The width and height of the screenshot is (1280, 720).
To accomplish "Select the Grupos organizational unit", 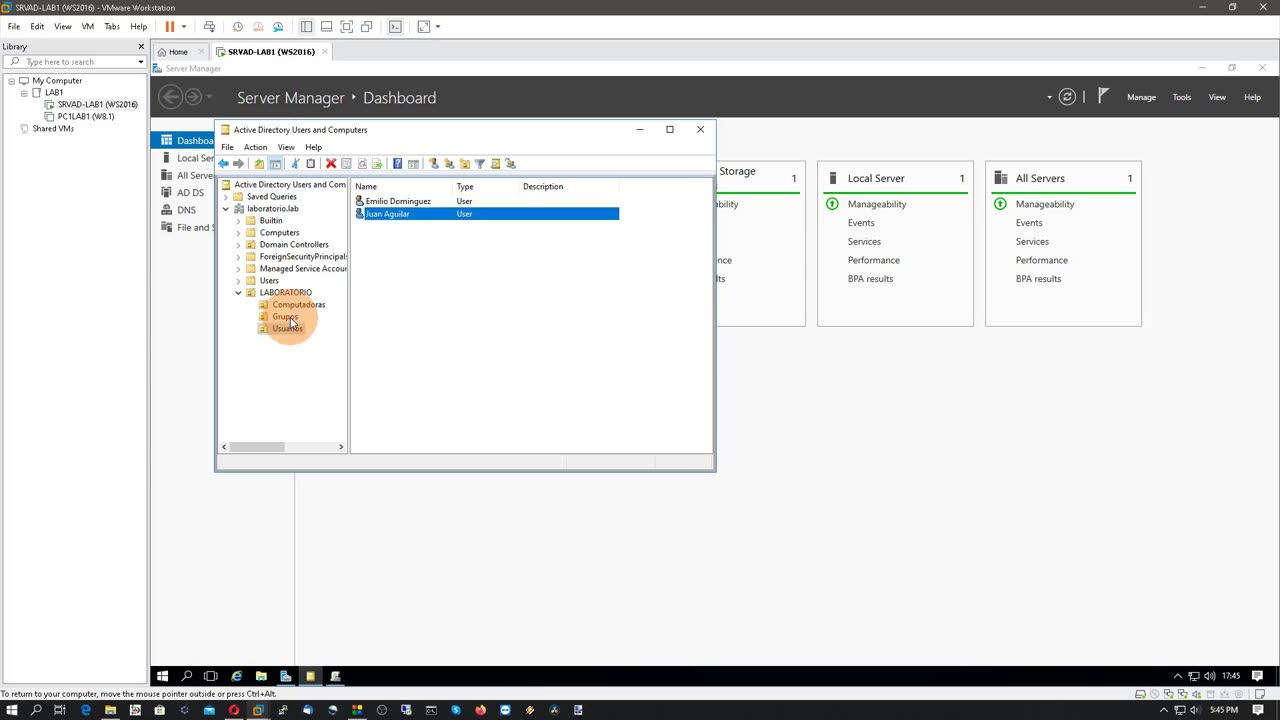I will pyautogui.click(x=284, y=317).
